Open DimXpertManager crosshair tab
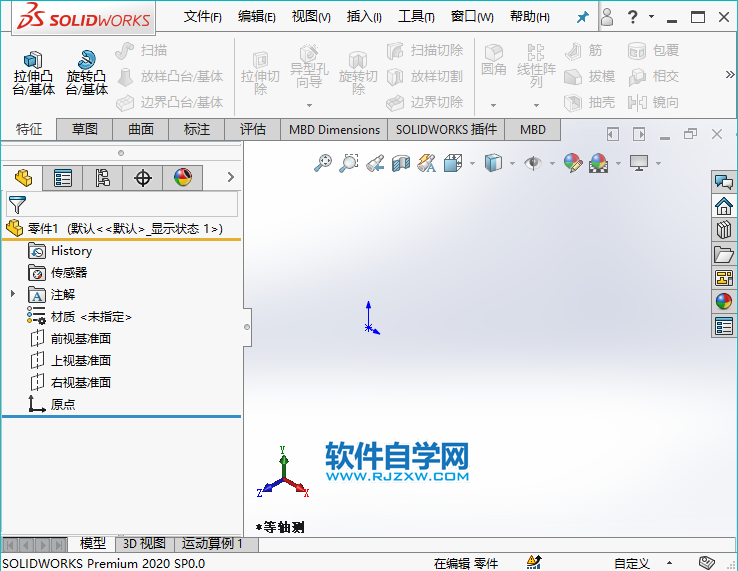 (143, 178)
